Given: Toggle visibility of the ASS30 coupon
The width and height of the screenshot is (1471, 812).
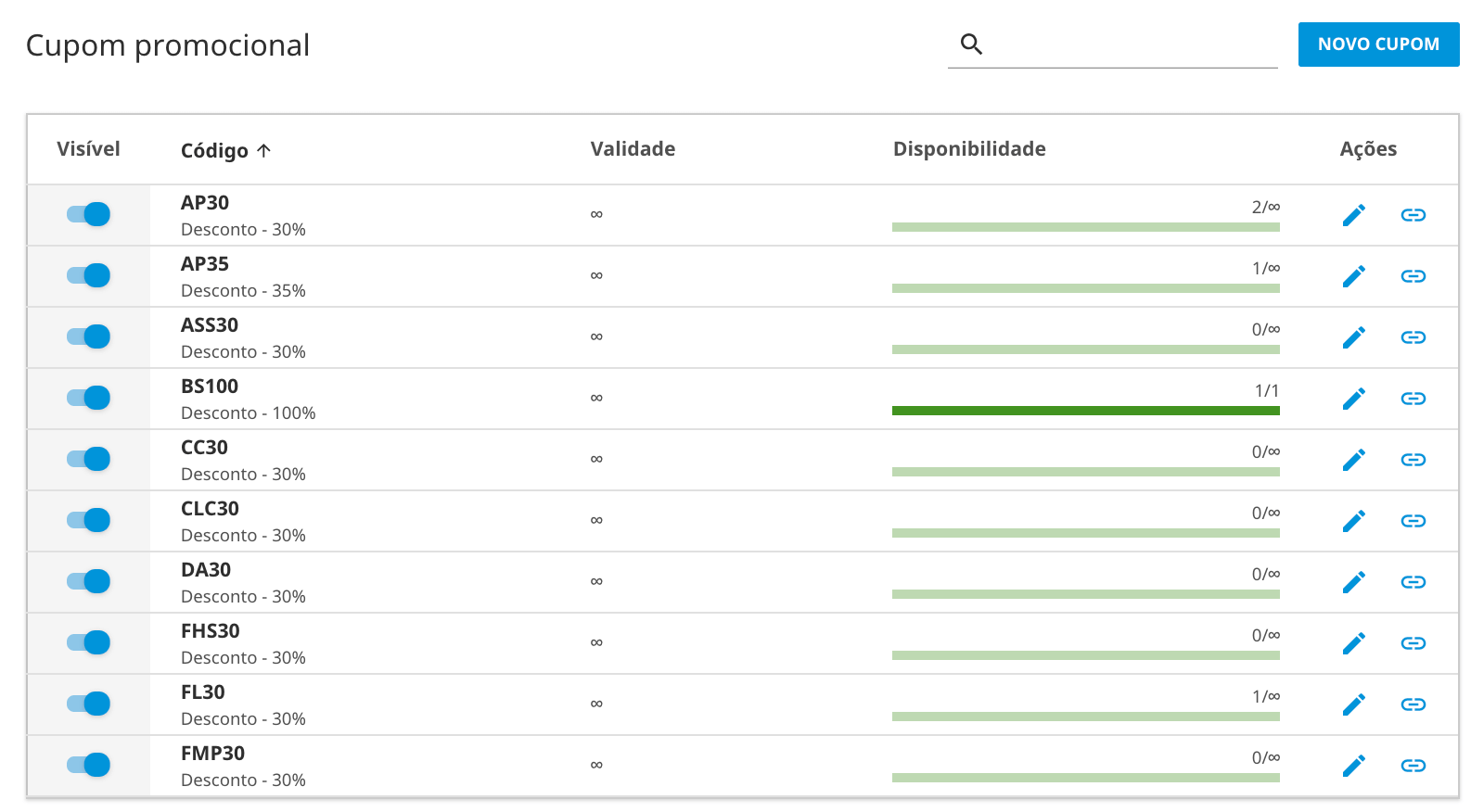Looking at the screenshot, I should tap(88, 336).
